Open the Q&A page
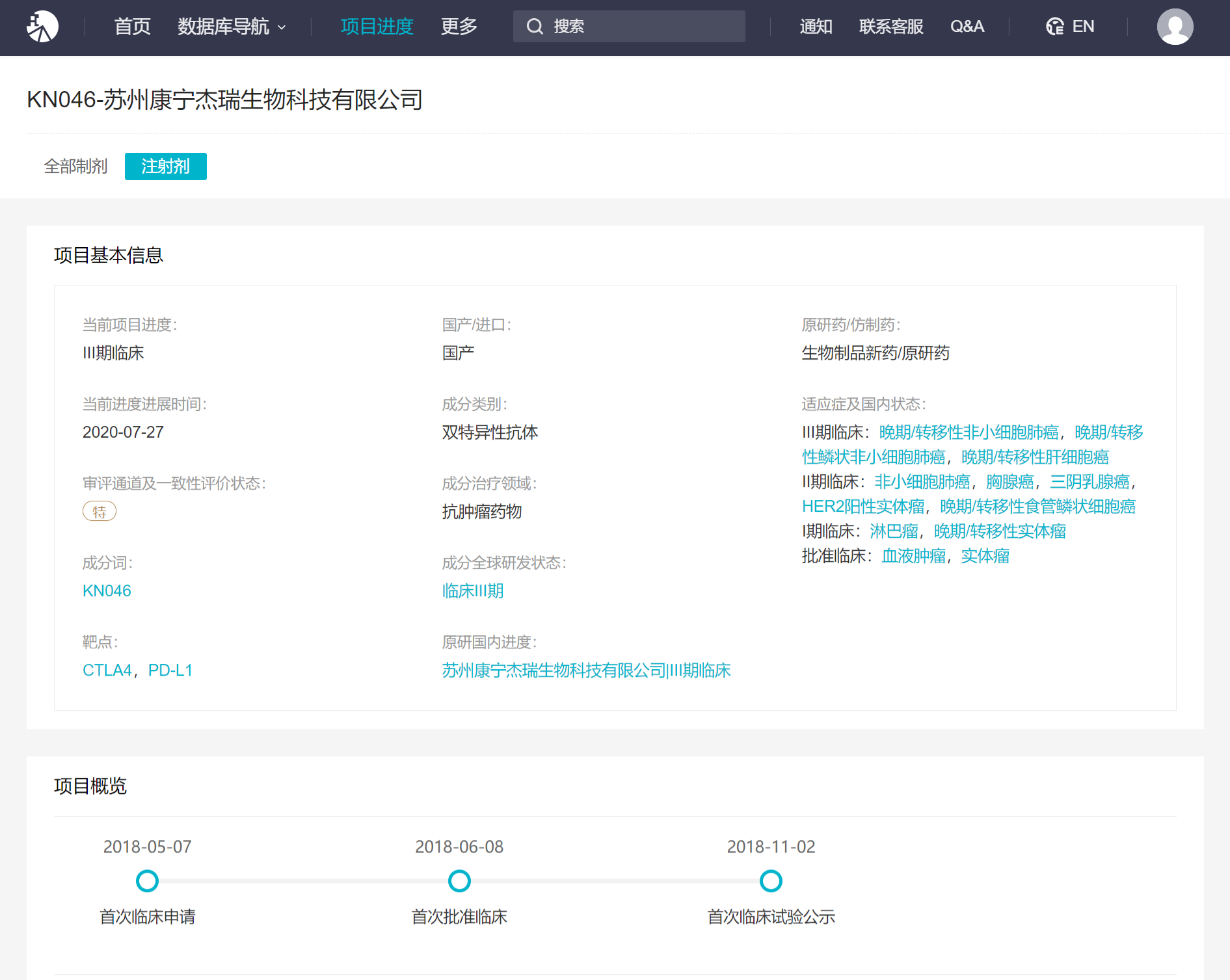 click(967, 27)
